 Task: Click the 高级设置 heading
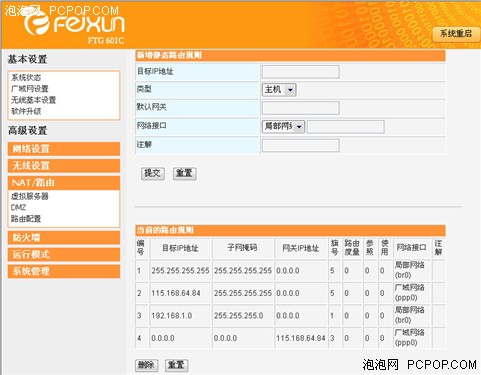[27, 130]
